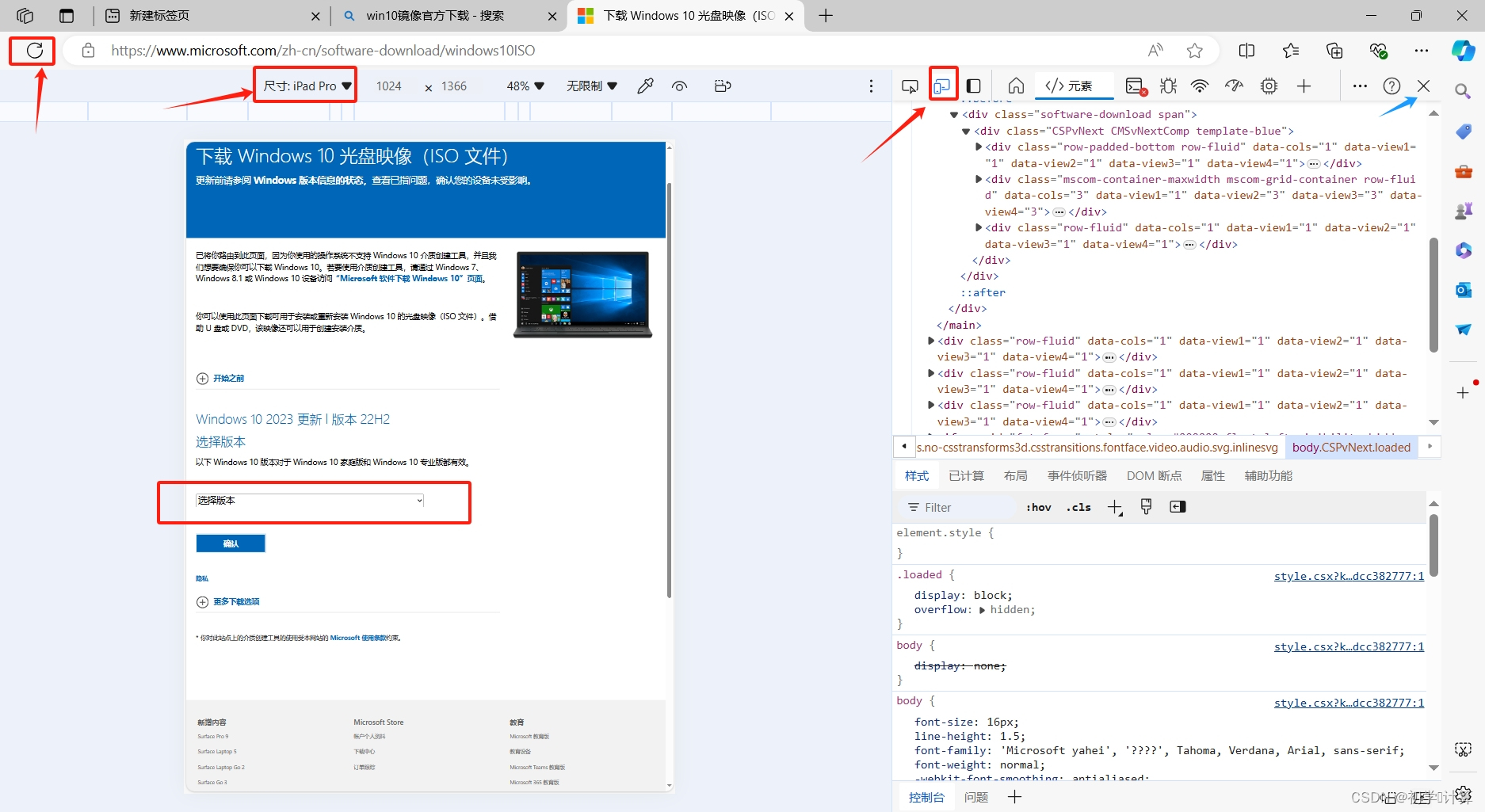Open the Performance gauge icon tool

(1234, 86)
